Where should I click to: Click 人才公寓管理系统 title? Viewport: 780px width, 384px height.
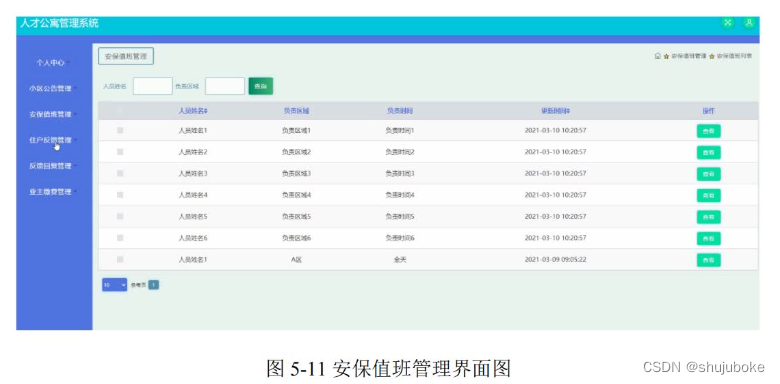coord(59,23)
